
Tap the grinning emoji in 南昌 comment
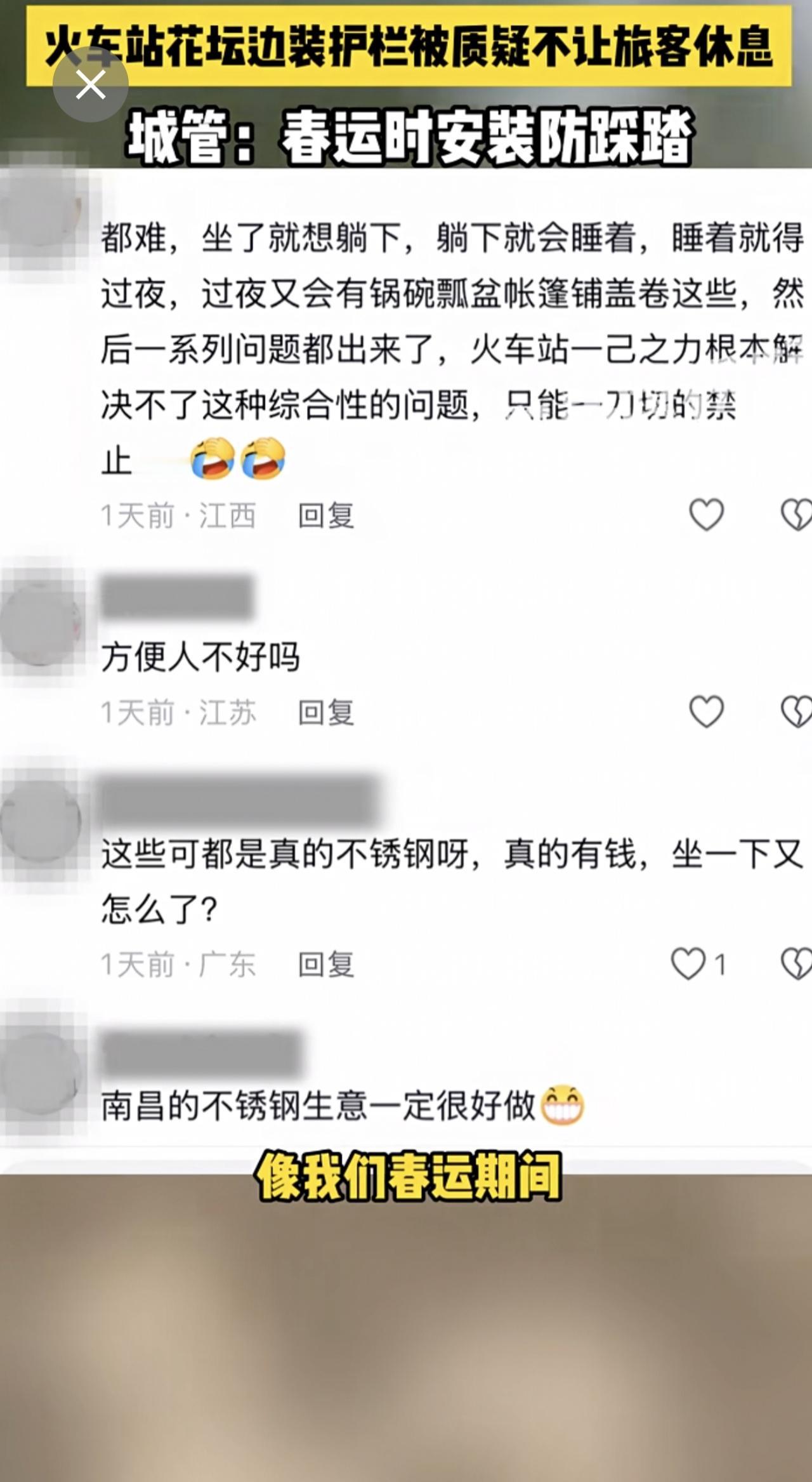(x=562, y=1105)
